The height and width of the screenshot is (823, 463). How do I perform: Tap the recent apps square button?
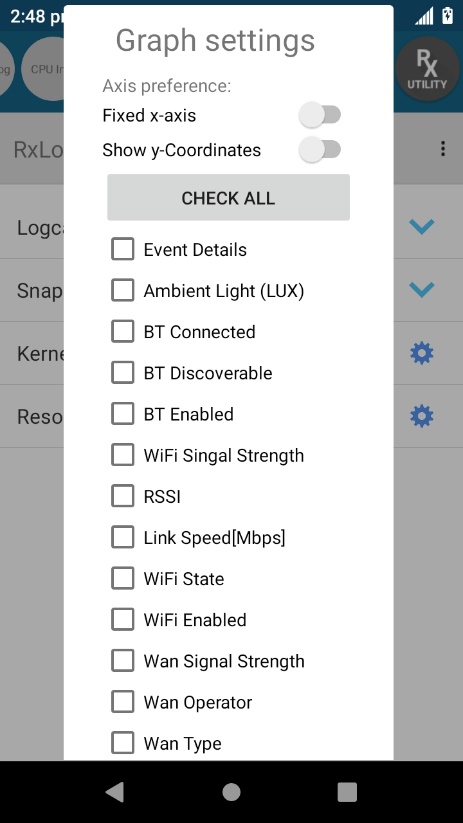tap(347, 792)
